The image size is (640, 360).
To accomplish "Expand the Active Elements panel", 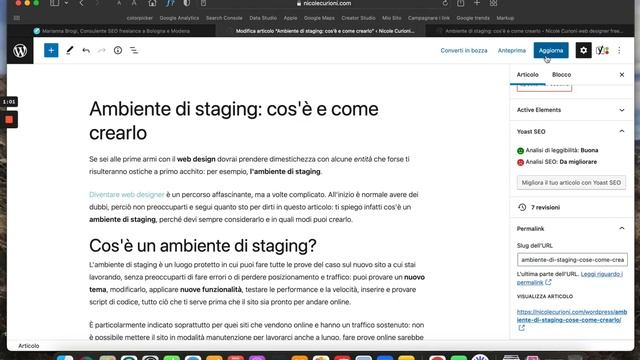I will click(x=571, y=110).
